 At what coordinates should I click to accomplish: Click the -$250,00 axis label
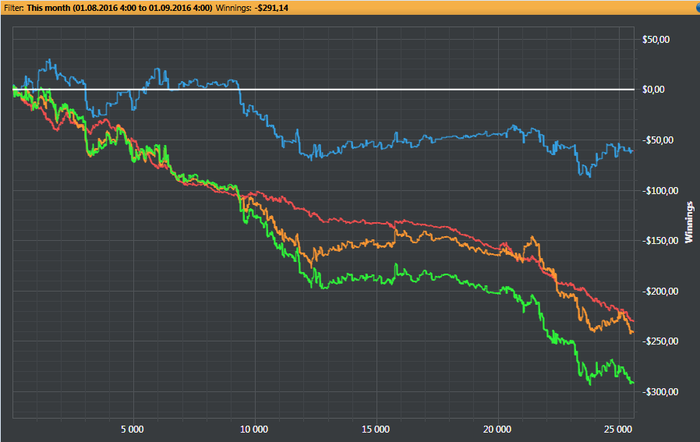[660, 341]
